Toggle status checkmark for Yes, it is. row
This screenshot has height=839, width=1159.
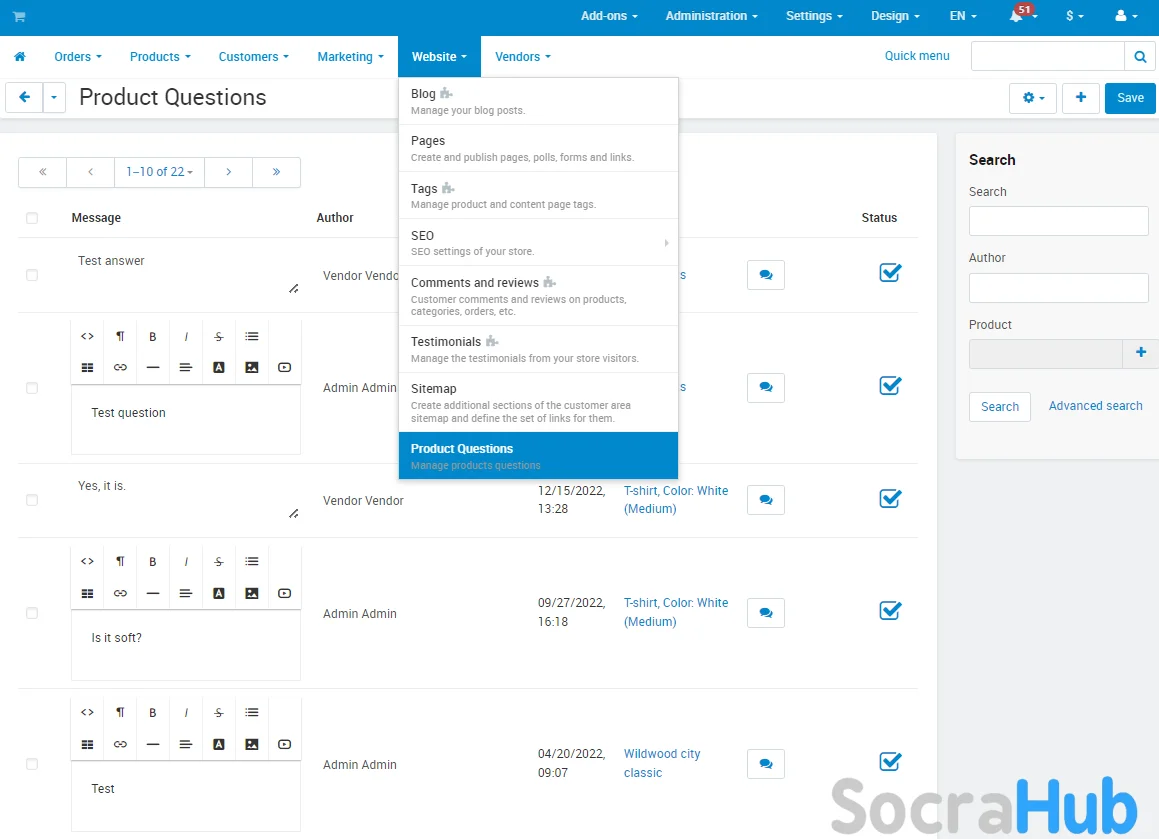click(x=890, y=498)
